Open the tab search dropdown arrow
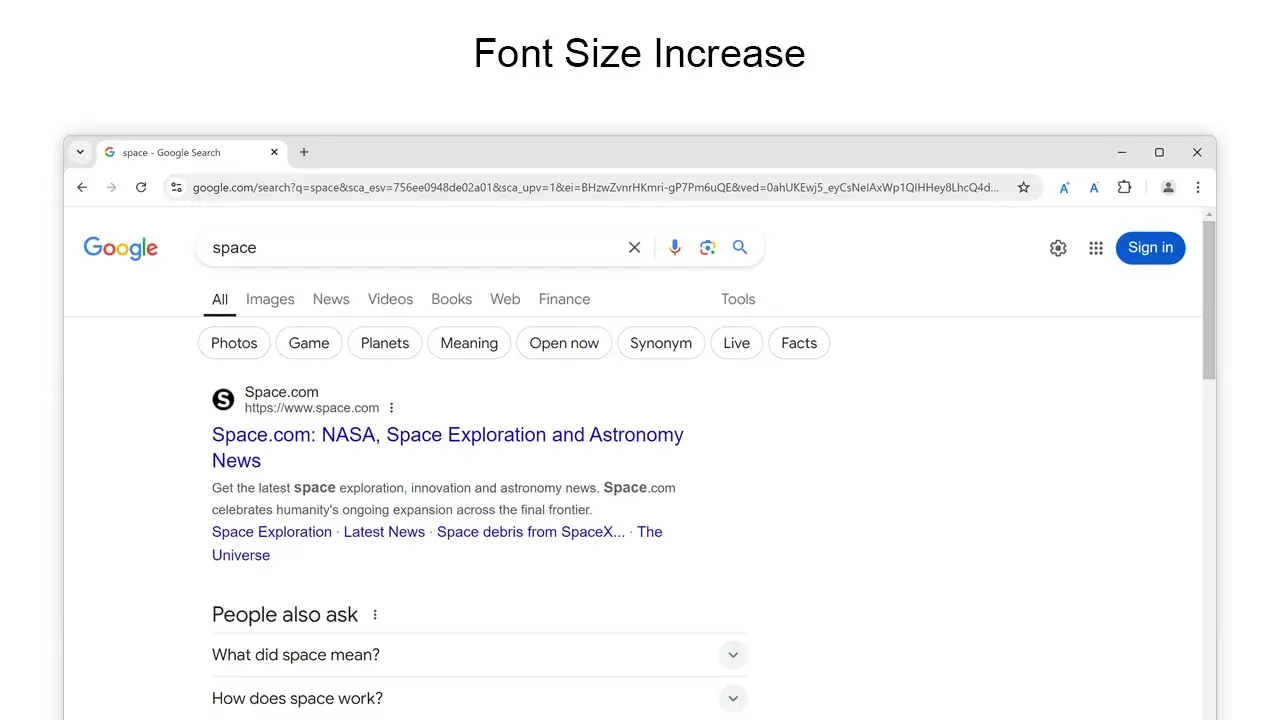1280x720 pixels. pyautogui.click(x=80, y=152)
